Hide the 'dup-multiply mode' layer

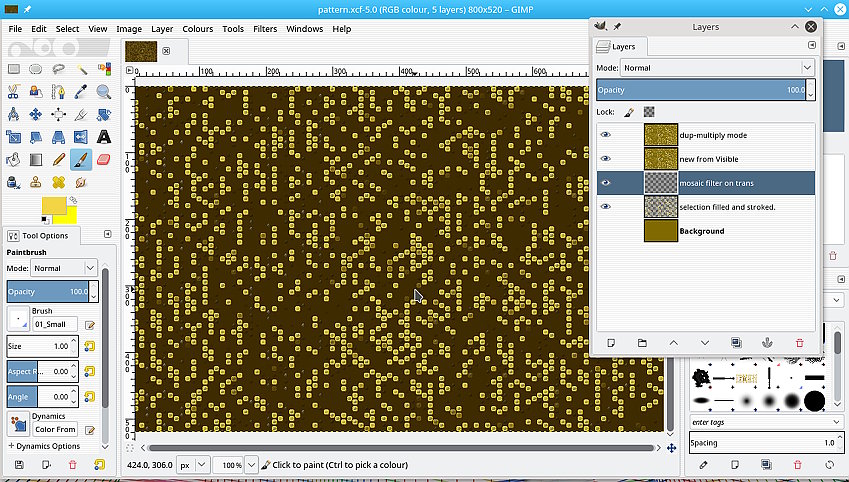tap(606, 135)
